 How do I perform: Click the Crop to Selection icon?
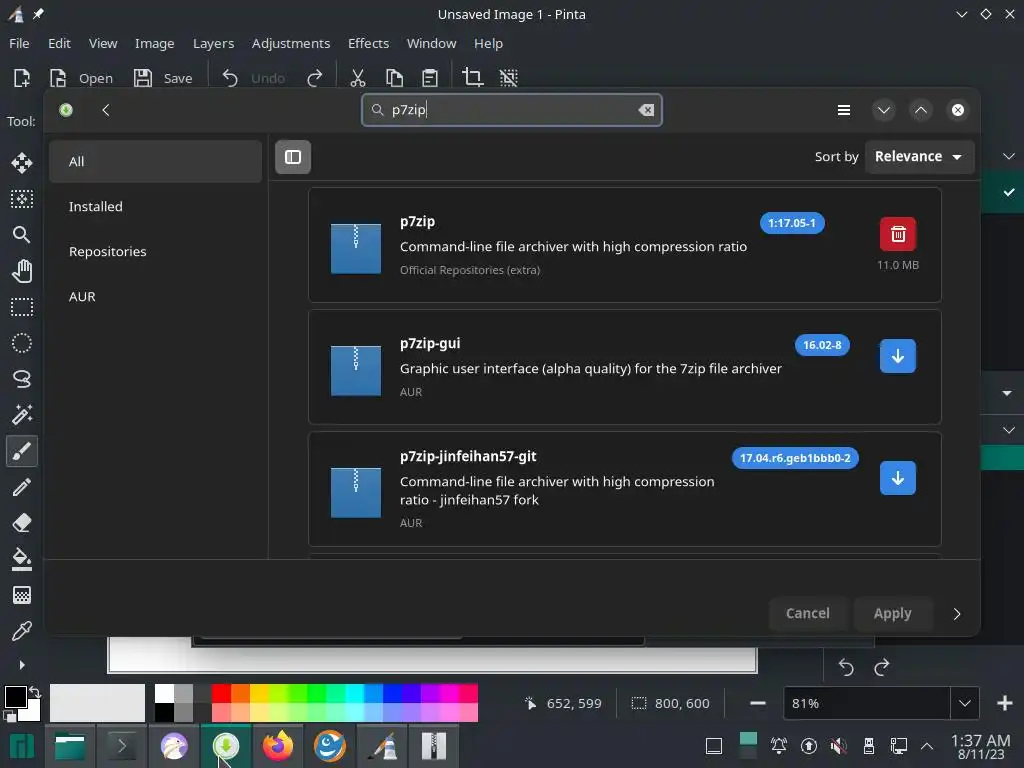pos(472,78)
